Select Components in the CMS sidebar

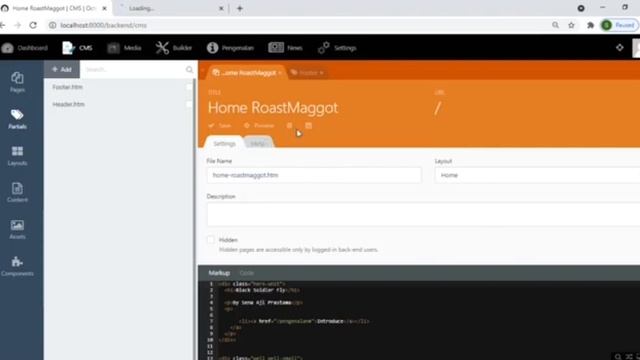coord(17,266)
